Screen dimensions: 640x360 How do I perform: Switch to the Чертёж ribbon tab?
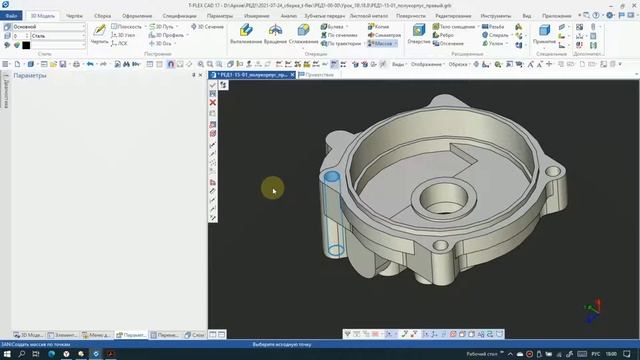[x=74, y=16]
